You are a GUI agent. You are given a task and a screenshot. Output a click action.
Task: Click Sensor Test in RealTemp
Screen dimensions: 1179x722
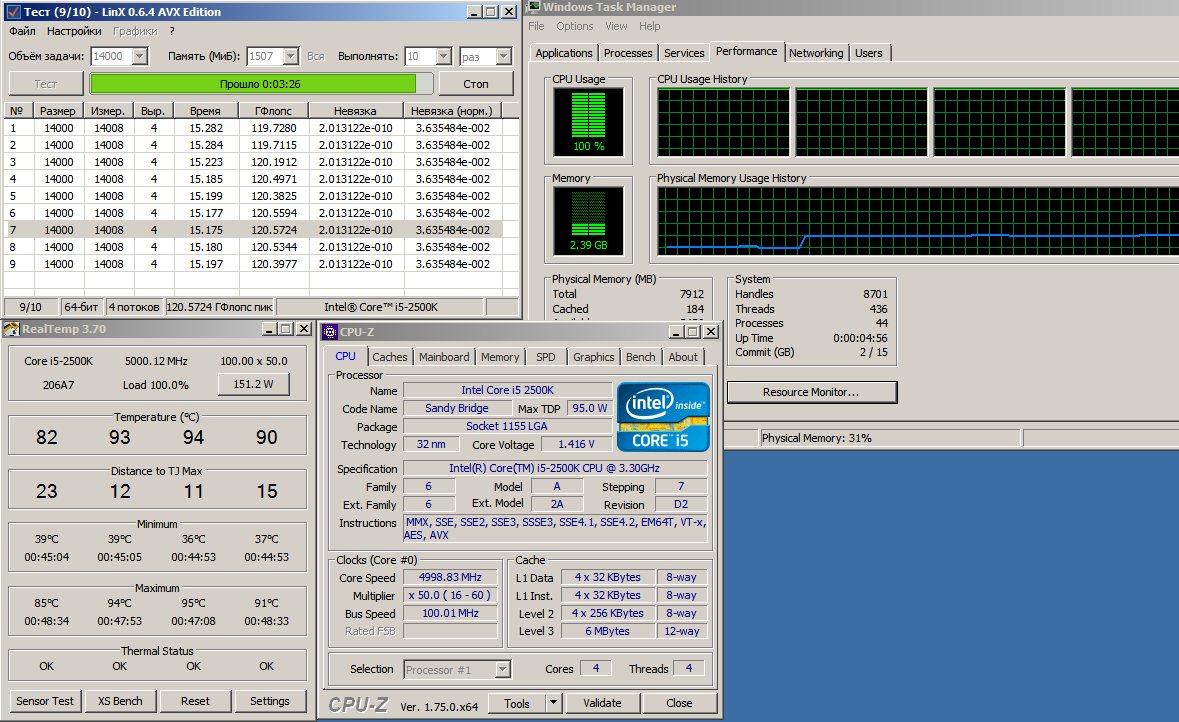[x=45, y=701]
